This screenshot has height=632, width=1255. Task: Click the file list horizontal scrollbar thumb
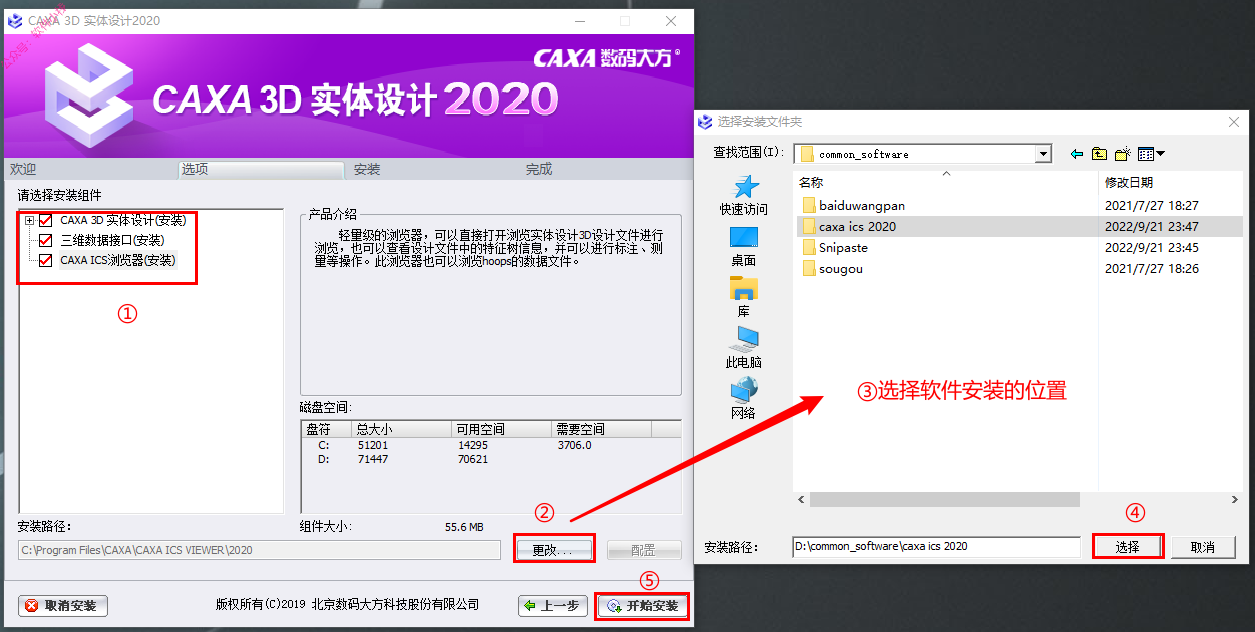click(944, 499)
